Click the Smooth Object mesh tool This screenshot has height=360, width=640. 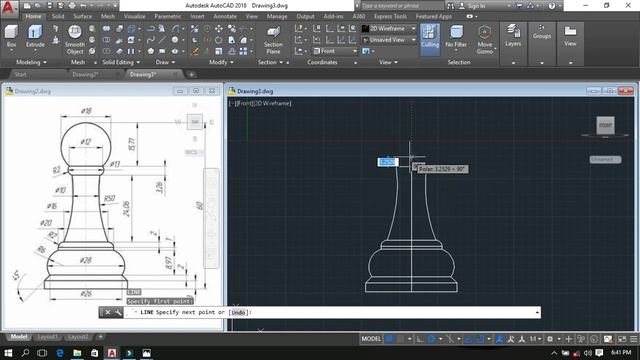click(75, 40)
